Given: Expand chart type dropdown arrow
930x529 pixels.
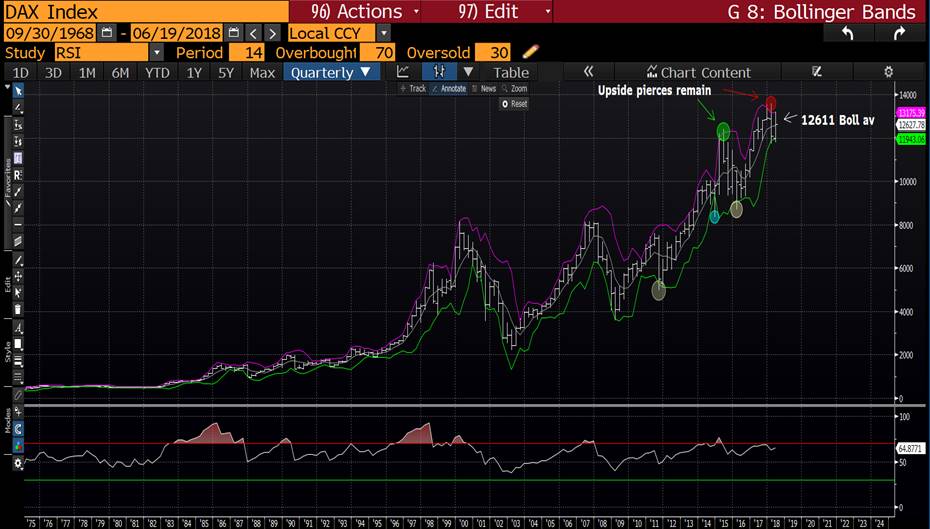Looking at the screenshot, I should (x=468, y=72).
